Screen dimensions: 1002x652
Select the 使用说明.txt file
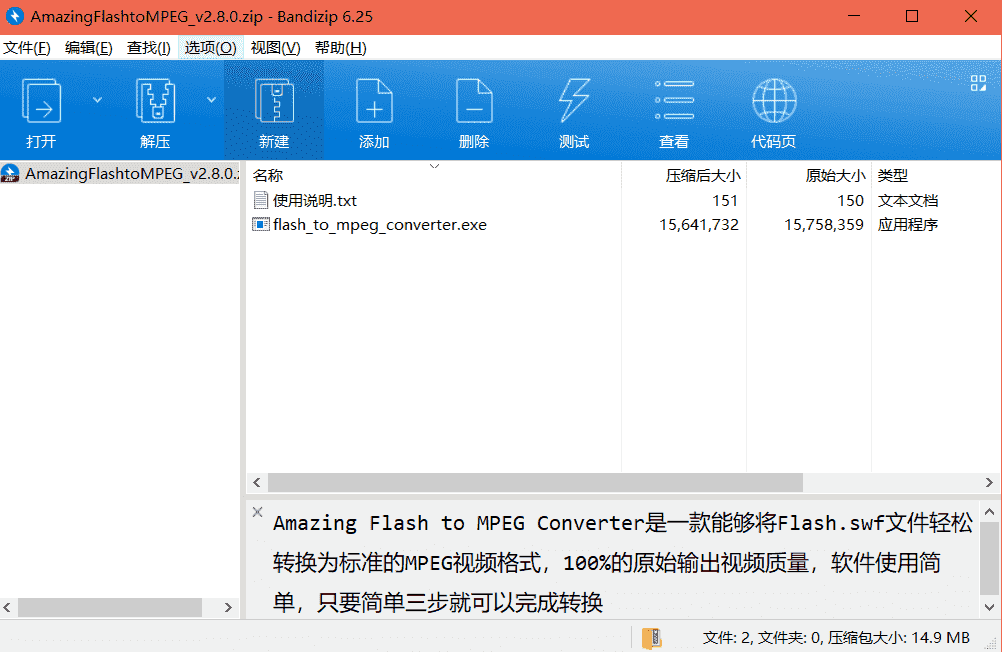point(314,201)
